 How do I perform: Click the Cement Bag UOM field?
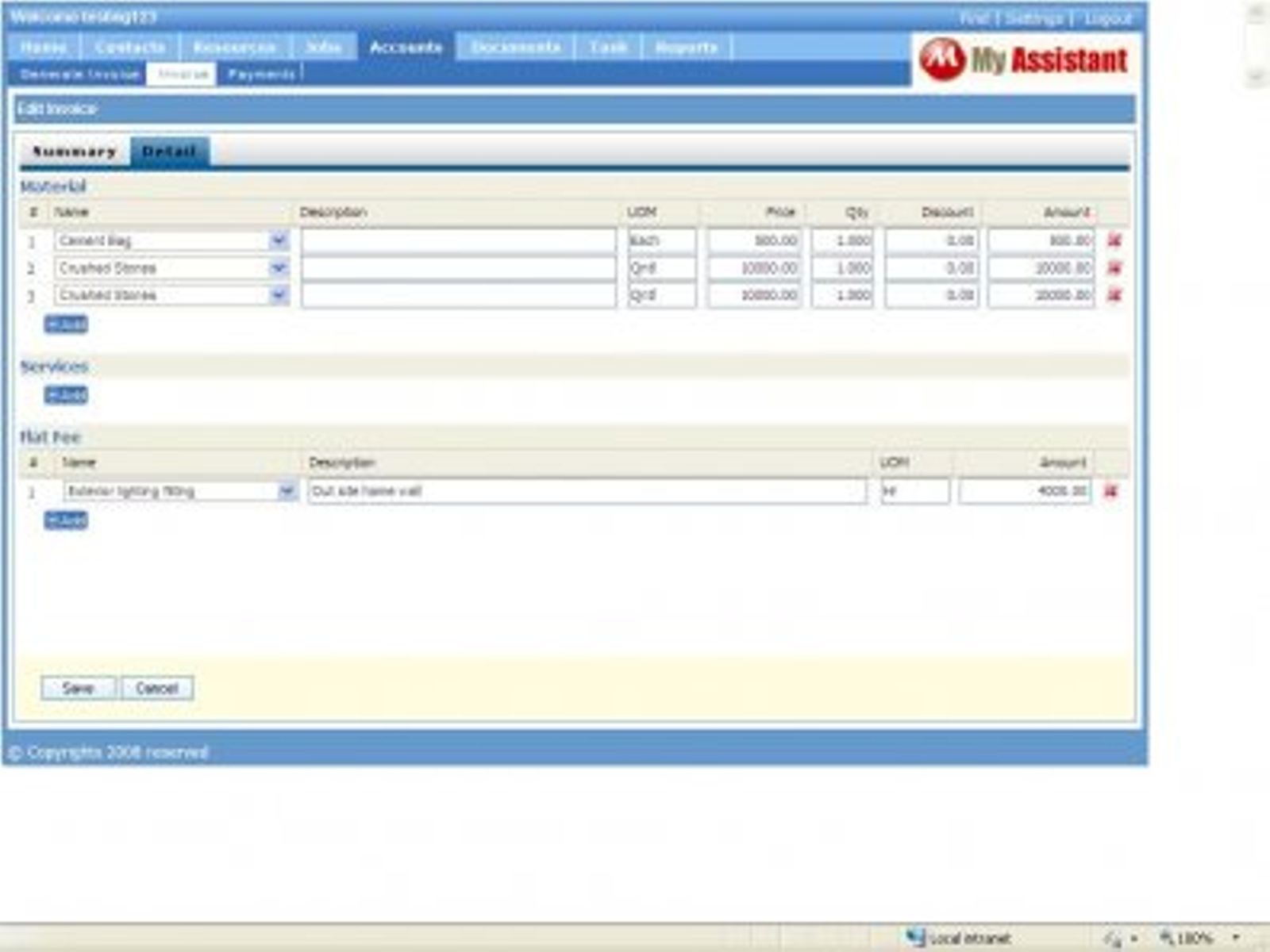(x=661, y=240)
